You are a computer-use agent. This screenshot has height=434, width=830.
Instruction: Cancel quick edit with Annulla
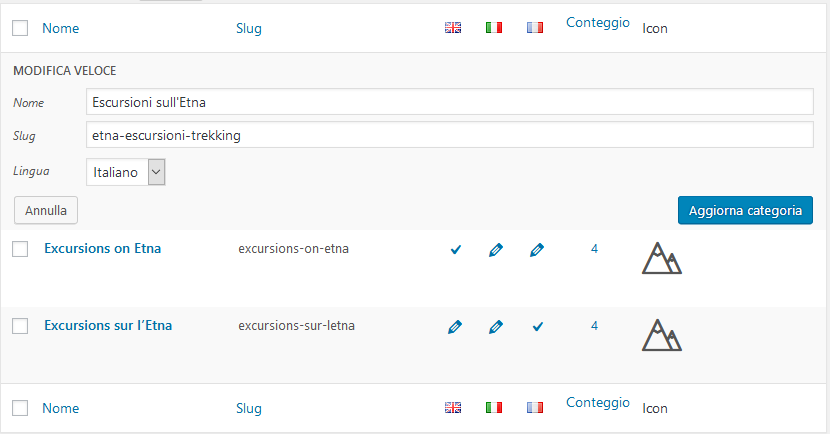point(46,210)
